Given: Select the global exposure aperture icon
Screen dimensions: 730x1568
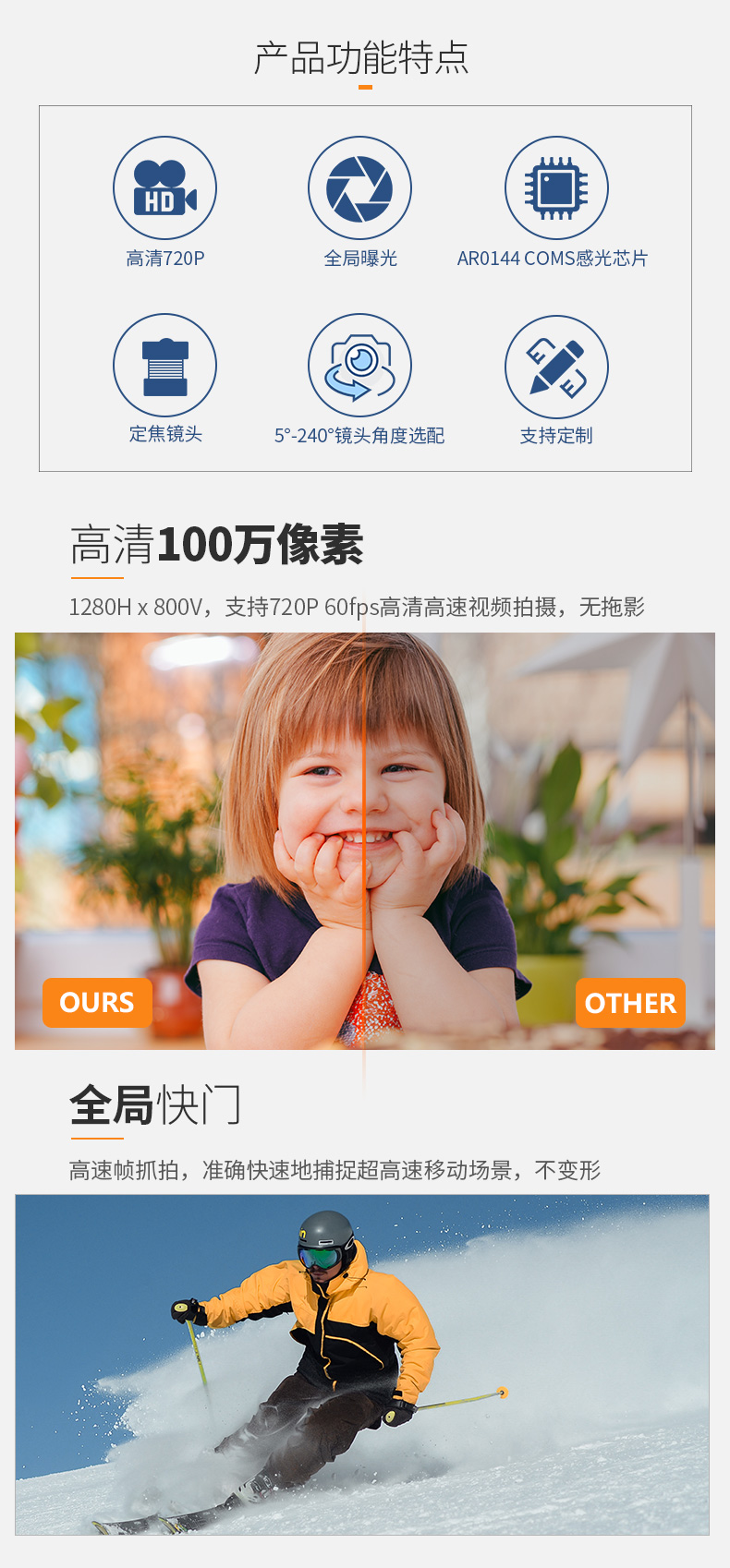Looking at the screenshot, I should pyautogui.click(x=359, y=188).
